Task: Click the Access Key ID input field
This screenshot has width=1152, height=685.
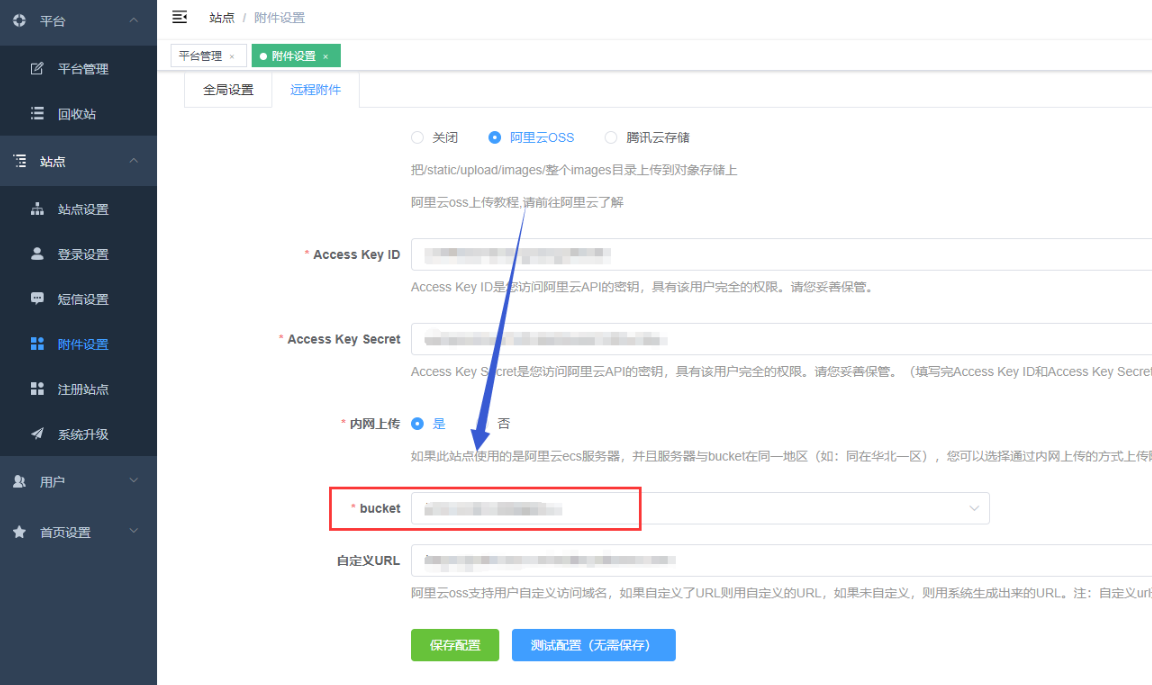Action: click(x=780, y=254)
